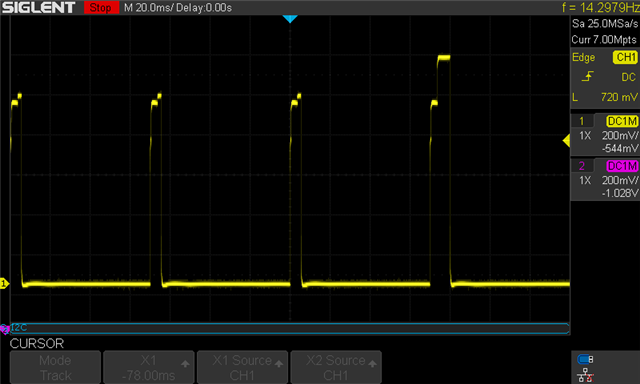Click the I2C decode bus bar
Image resolution: width=640 pixels, height=384 pixels.
coord(290,329)
